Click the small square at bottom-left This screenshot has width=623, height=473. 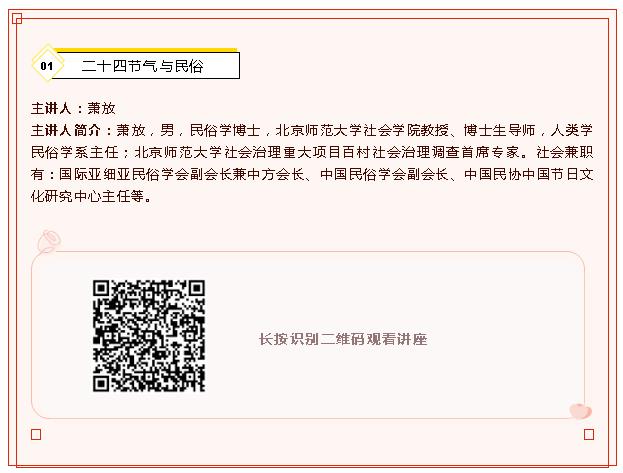pyautogui.click(x=36, y=434)
